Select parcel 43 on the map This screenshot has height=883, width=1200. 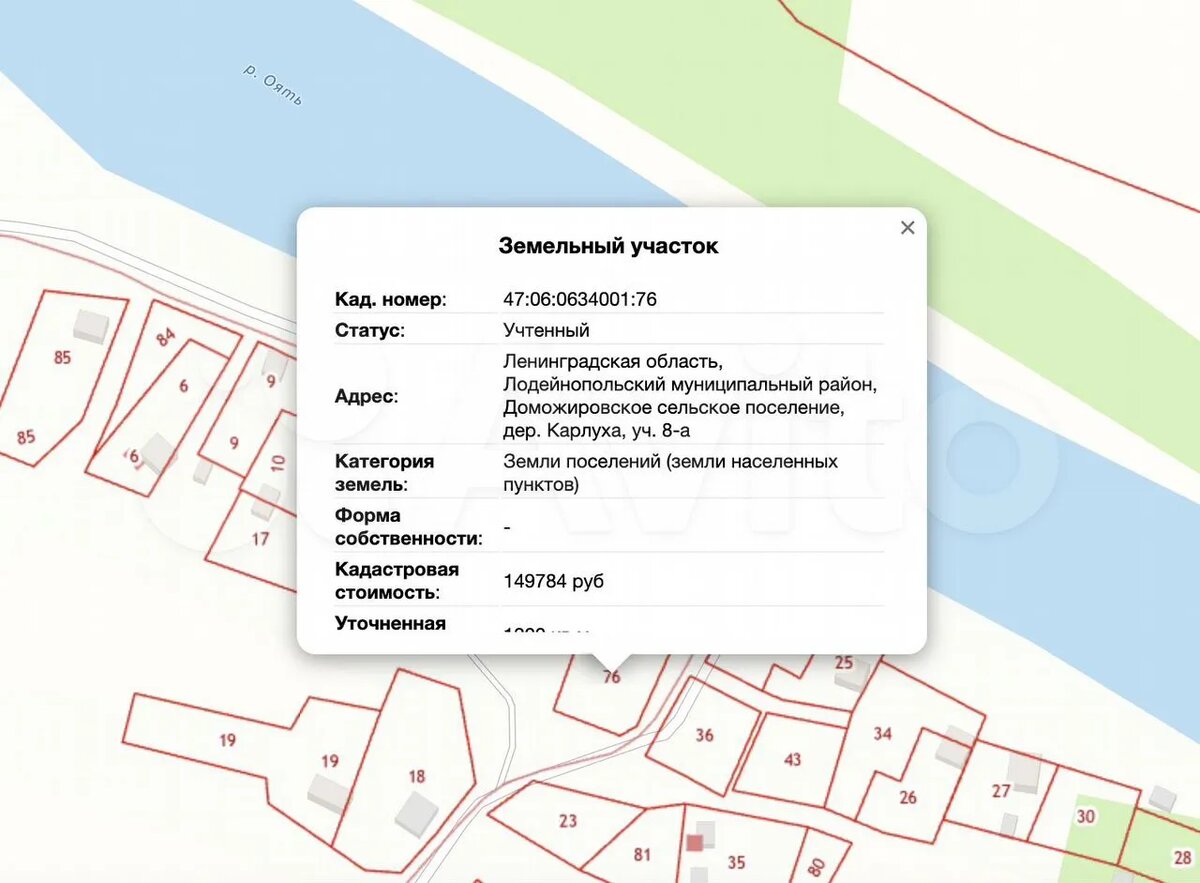pyautogui.click(x=793, y=760)
